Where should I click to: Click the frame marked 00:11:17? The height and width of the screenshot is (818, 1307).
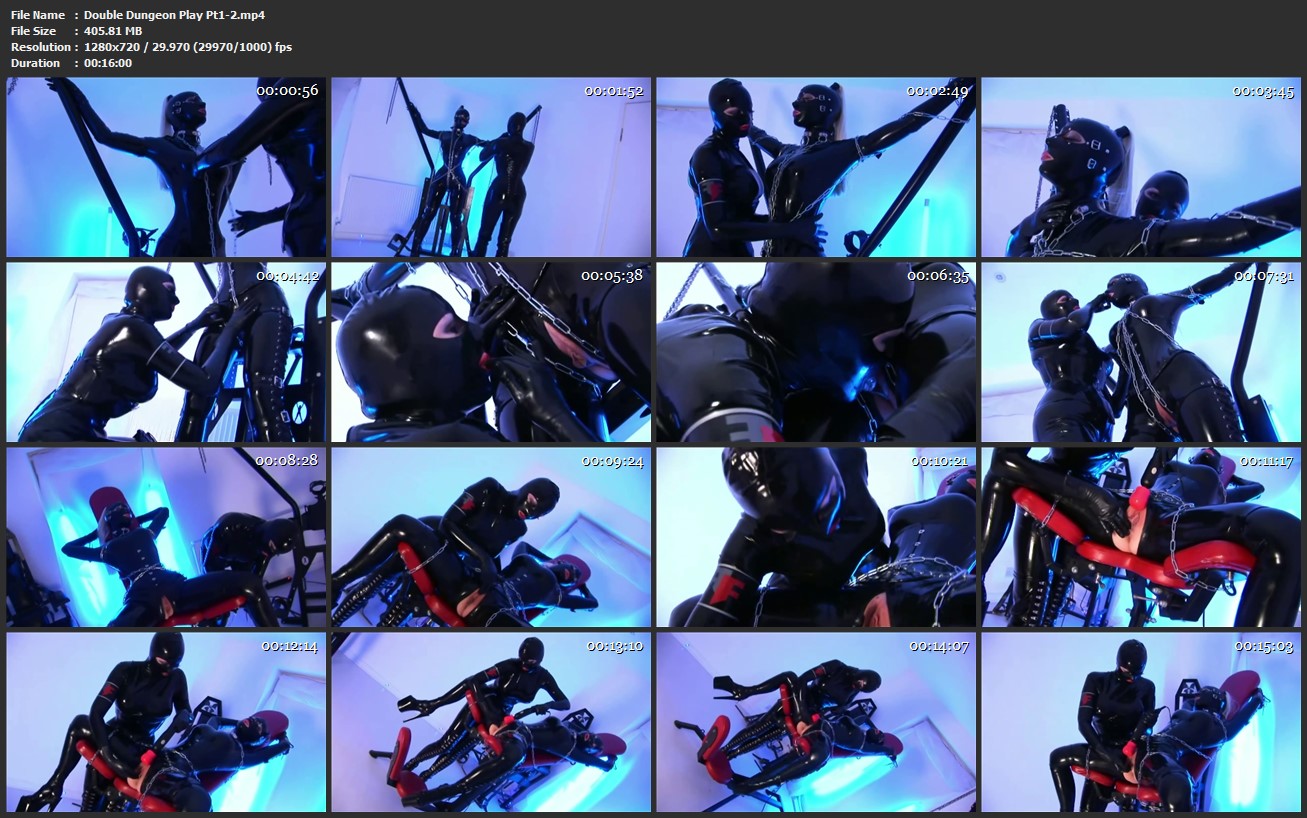pyautogui.click(x=1141, y=537)
